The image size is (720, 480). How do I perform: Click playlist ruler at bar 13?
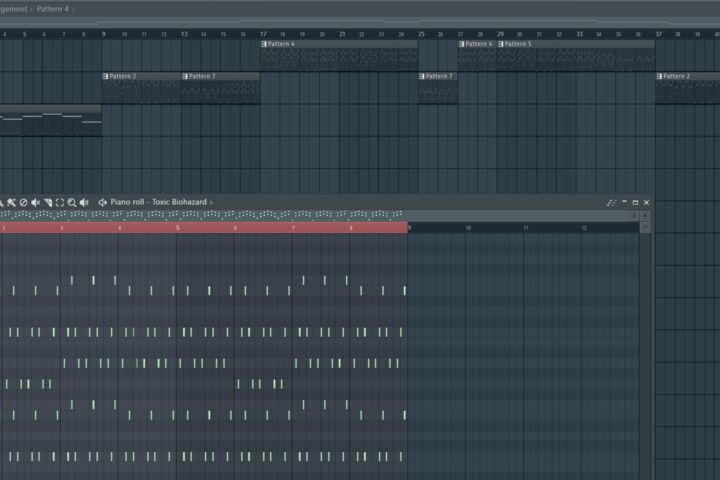pyautogui.click(x=184, y=34)
